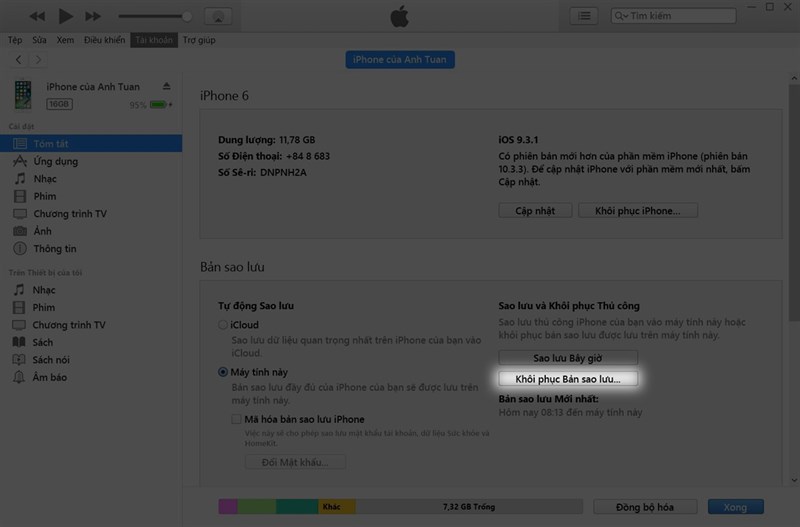
Task: Click Khôi phục Bản sao lưu... button
Action: click(568, 379)
